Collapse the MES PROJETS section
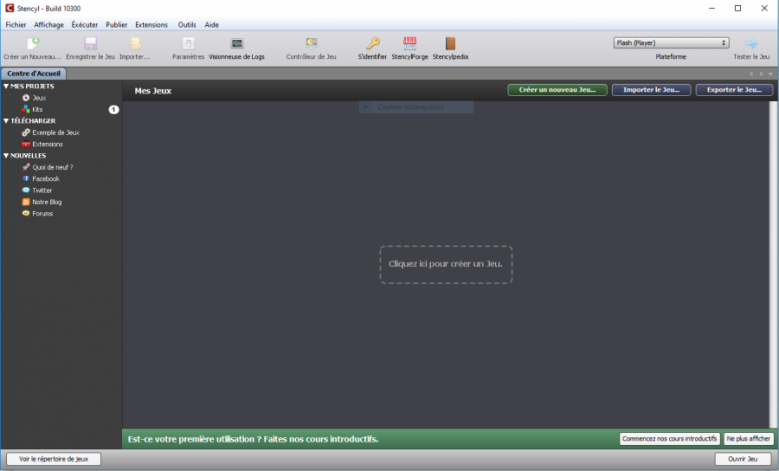779x471 pixels. pos(6,86)
